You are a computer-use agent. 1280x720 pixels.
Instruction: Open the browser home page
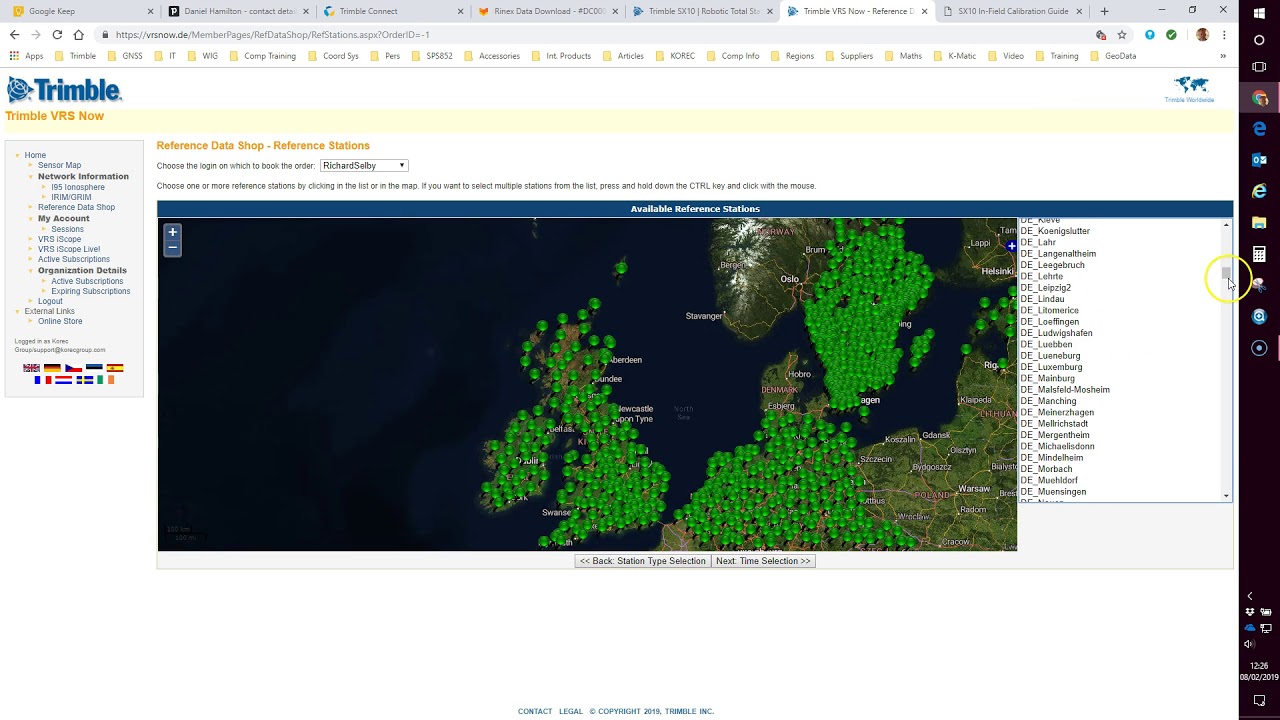point(78,35)
